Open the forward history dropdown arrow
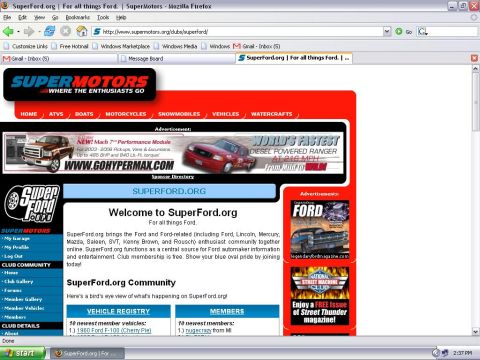The width and height of the screenshot is (480, 360). [39, 32]
